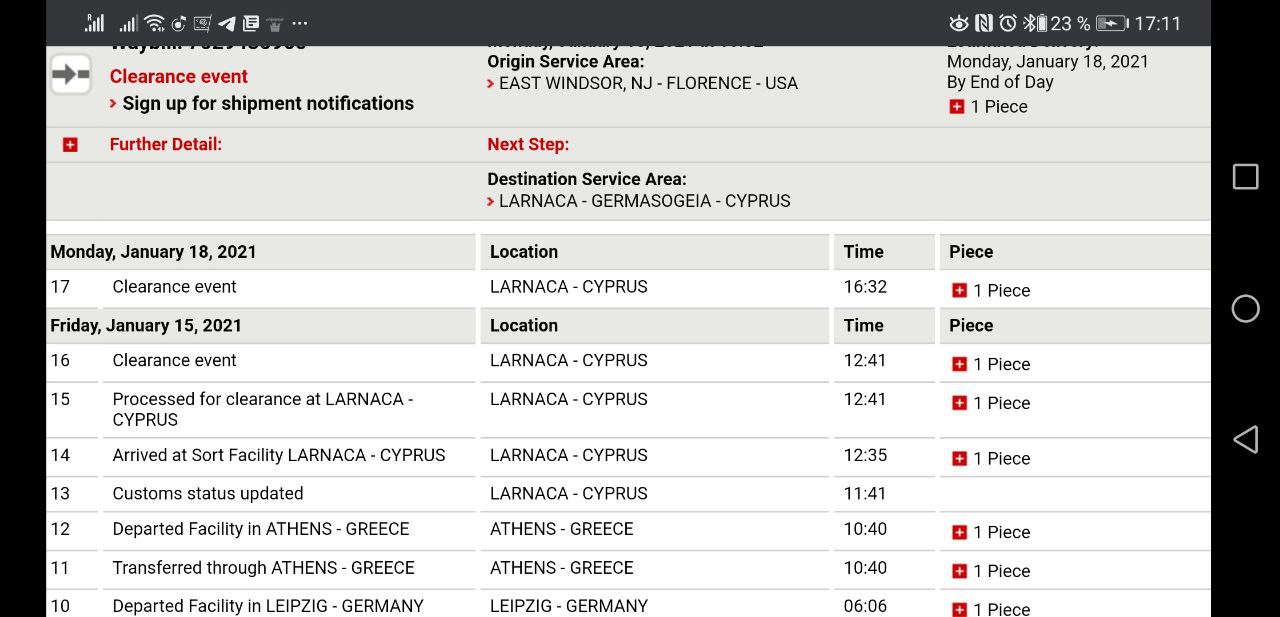Expand the Further Detail plus icon
This screenshot has width=1280, height=617.
click(x=70, y=145)
